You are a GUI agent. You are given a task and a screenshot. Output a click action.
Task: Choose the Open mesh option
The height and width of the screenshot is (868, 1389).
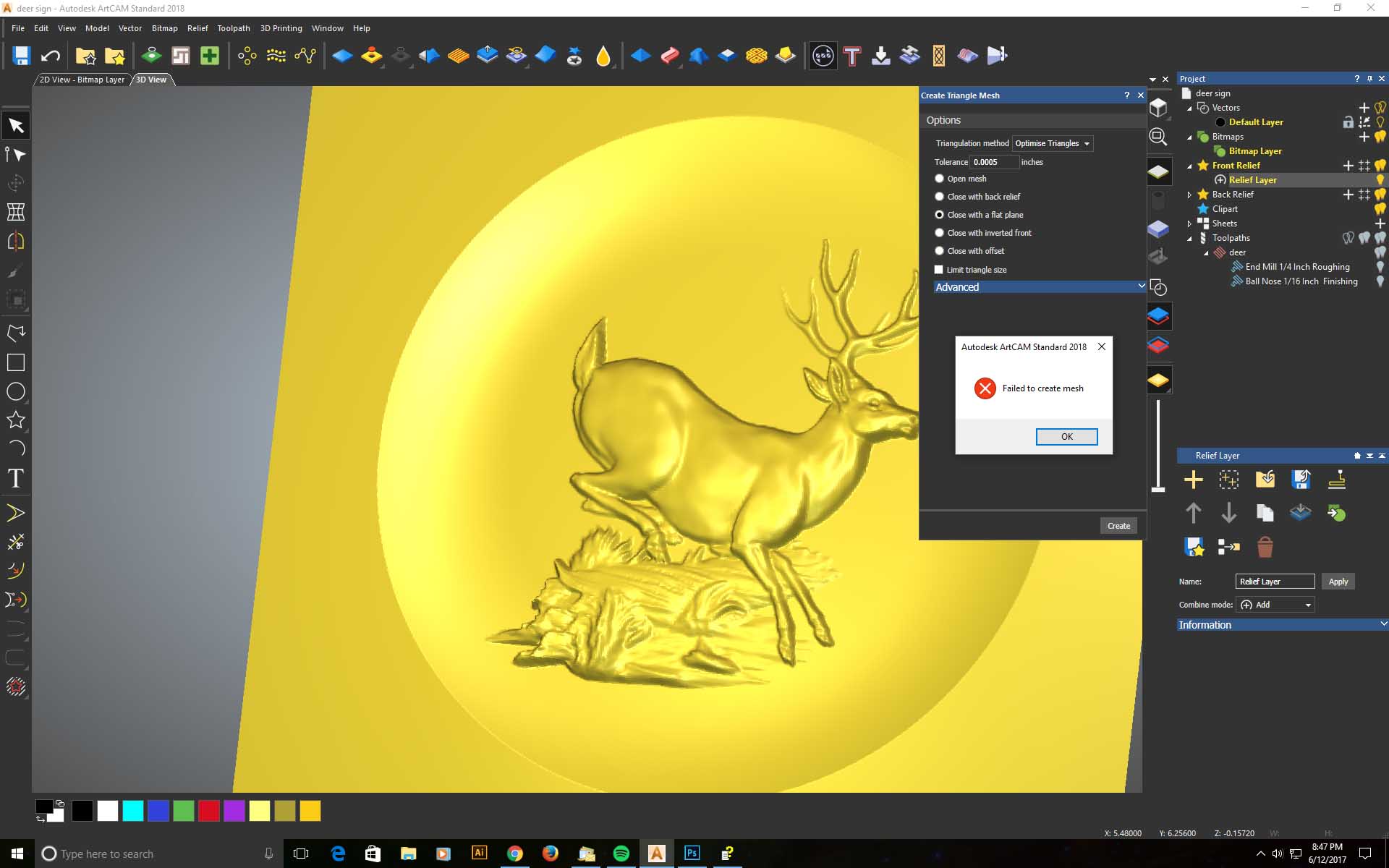click(939, 179)
